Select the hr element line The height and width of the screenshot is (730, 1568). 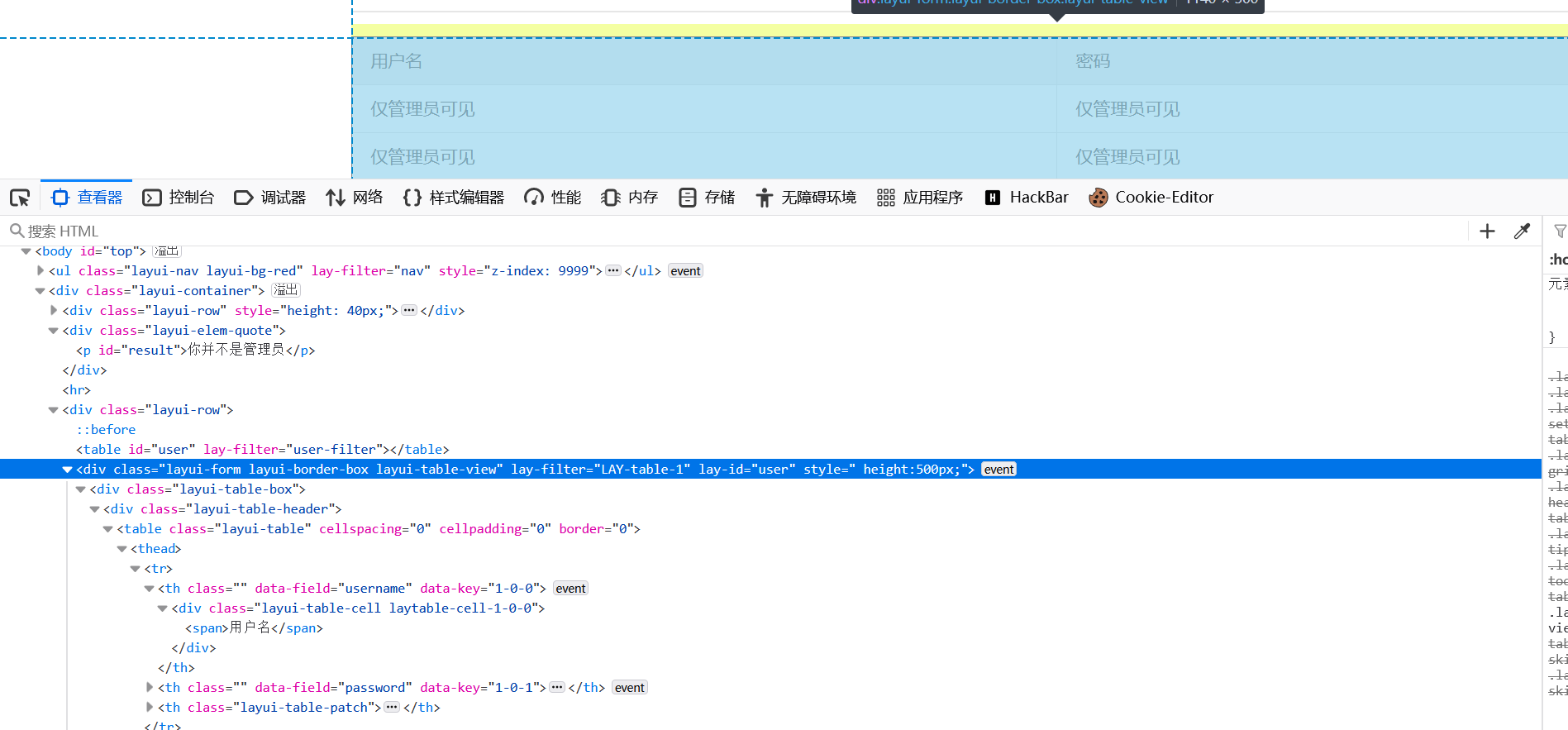pos(77,390)
